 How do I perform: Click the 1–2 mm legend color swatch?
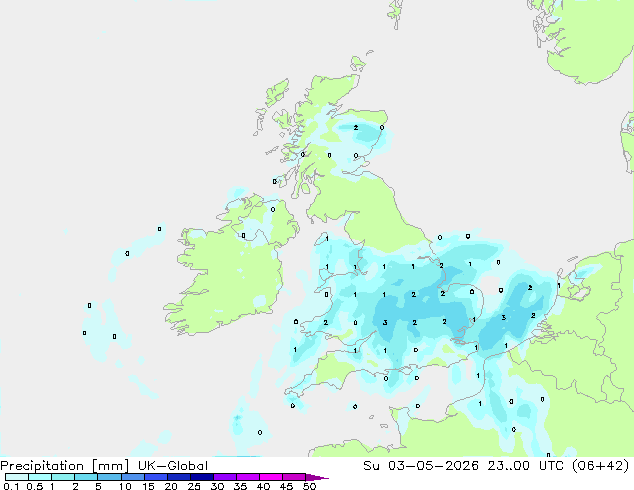coord(63,477)
